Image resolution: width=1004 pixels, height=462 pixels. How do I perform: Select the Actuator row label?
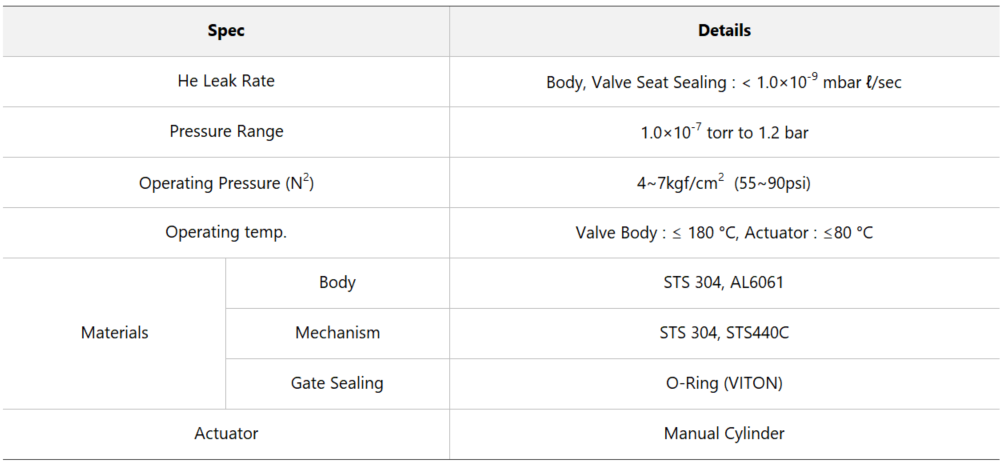click(226, 433)
